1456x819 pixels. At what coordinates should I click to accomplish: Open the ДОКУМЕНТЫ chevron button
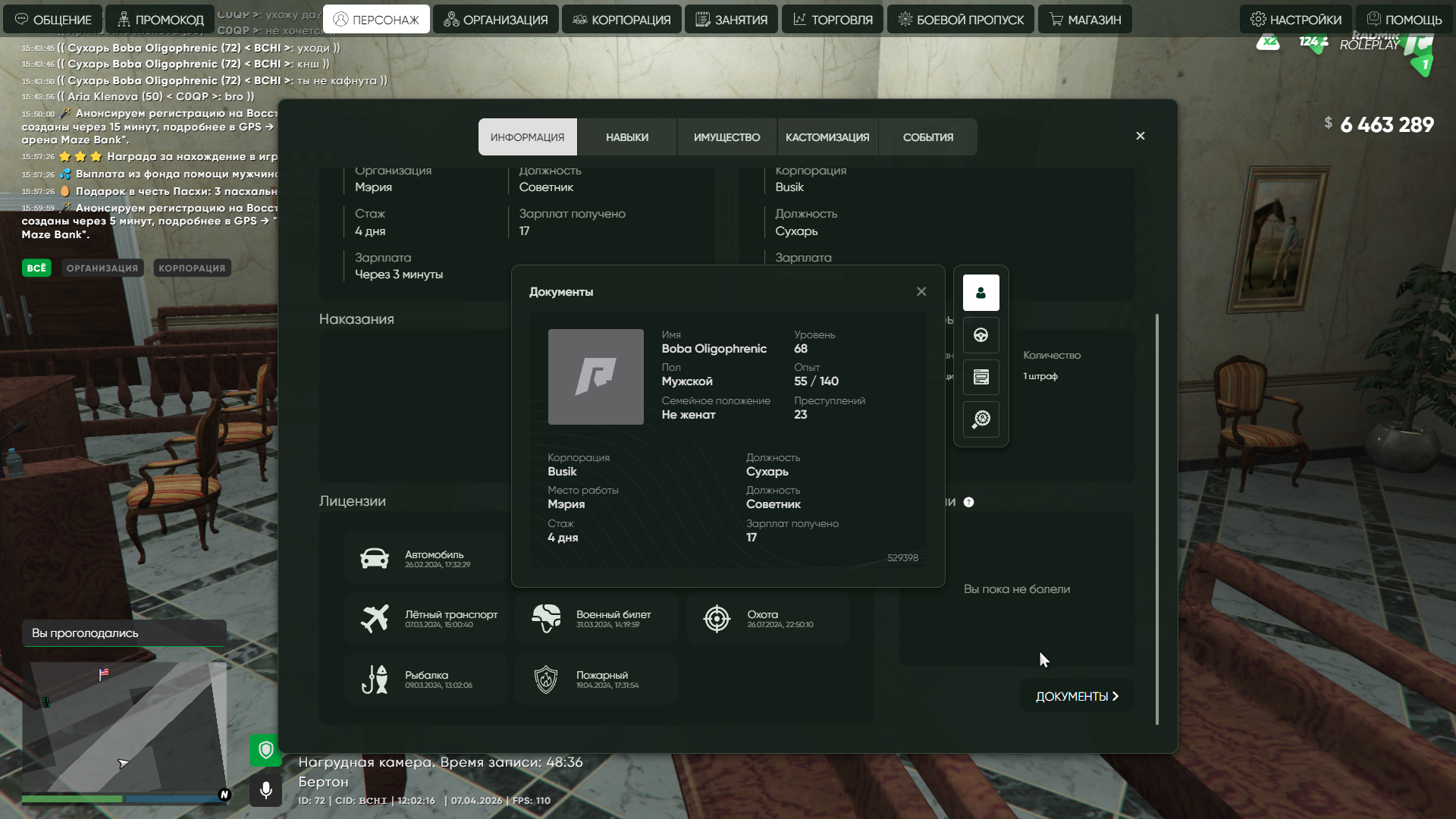tap(1077, 696)
